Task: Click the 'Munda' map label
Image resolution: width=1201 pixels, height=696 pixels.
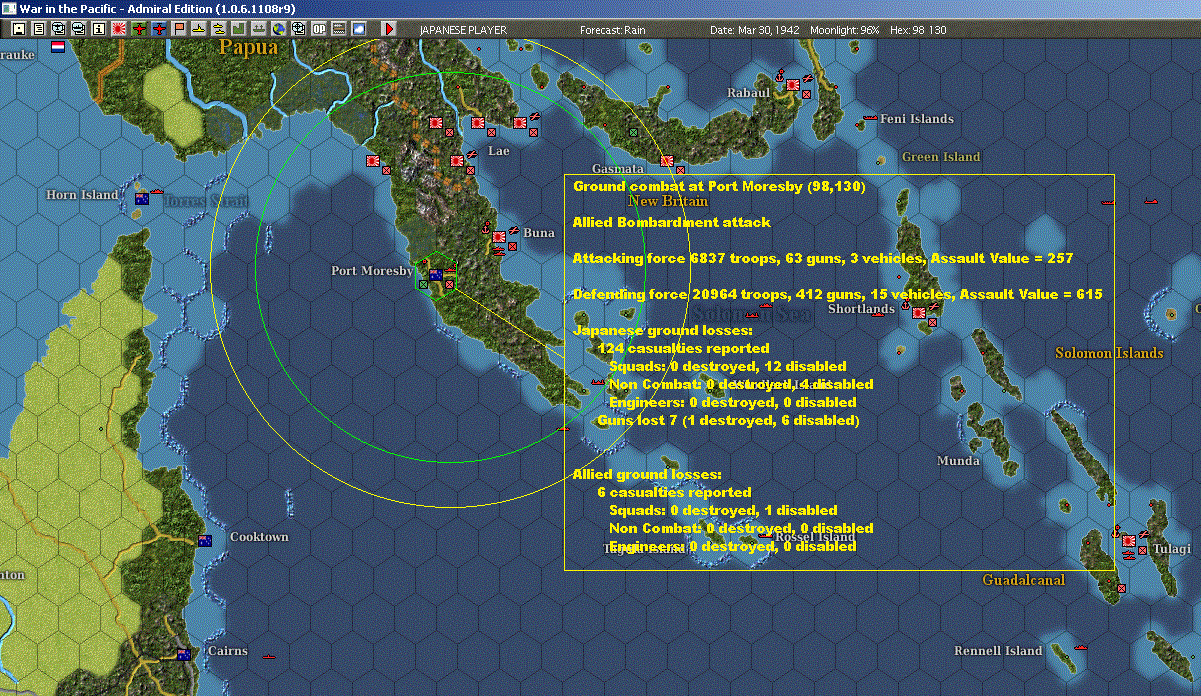Action: tap(958, 461)
